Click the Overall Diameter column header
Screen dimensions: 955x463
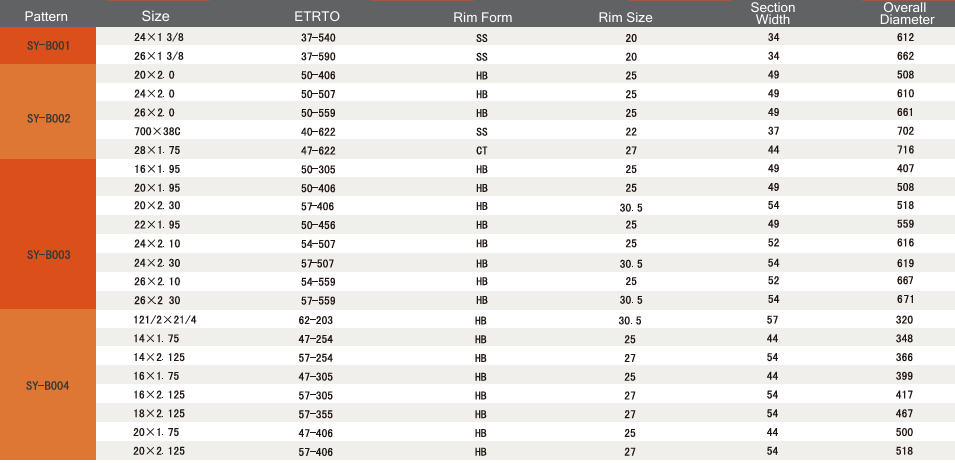click(x=906, y=13)
